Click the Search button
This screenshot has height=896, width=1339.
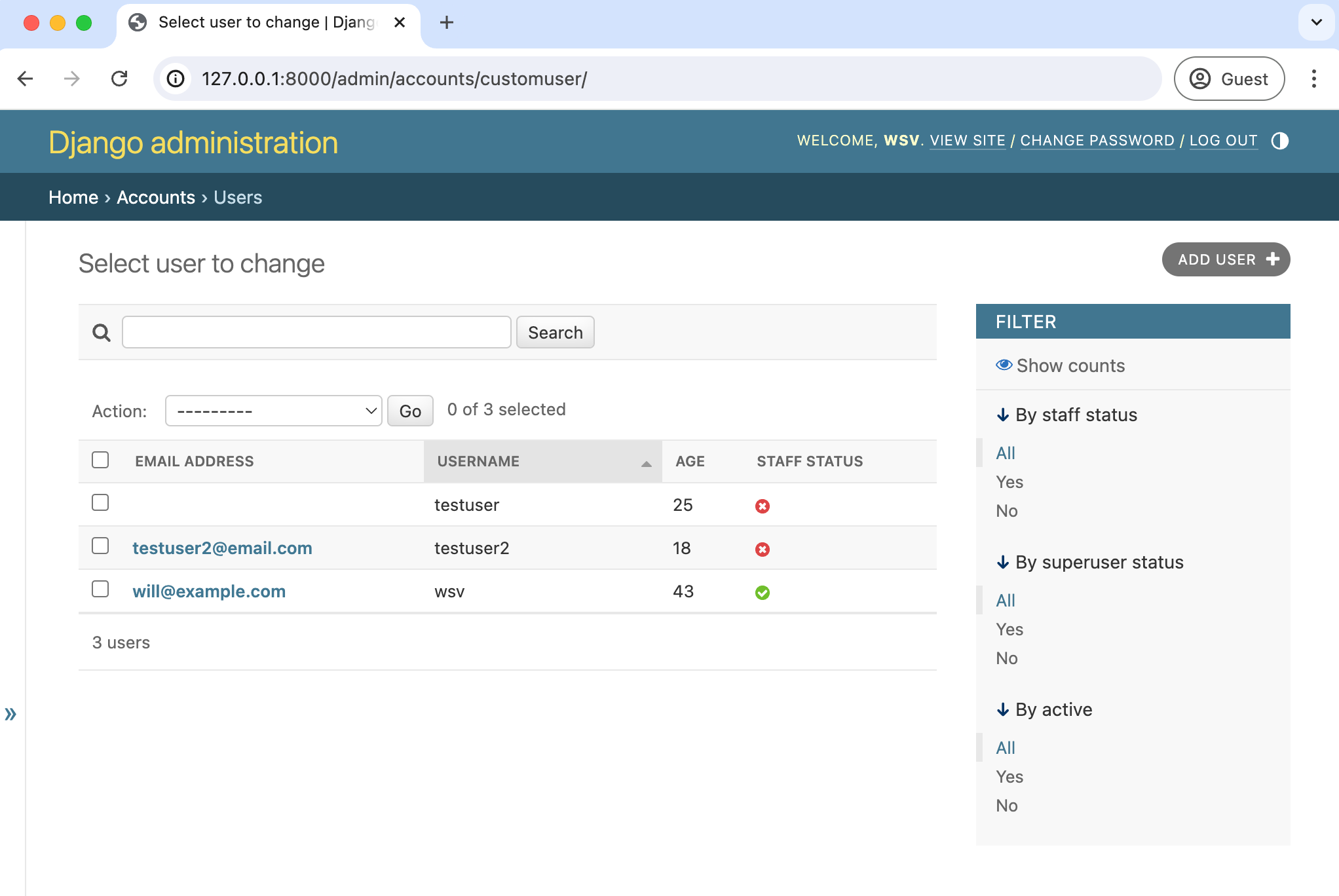click(556, 333)
